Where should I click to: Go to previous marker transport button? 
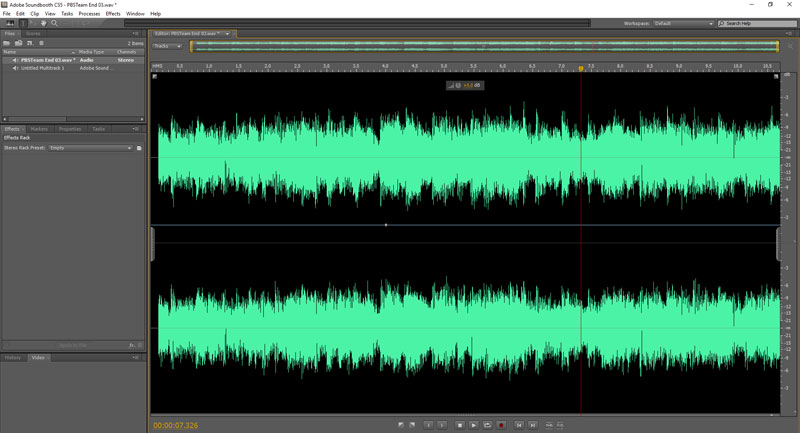519,425
